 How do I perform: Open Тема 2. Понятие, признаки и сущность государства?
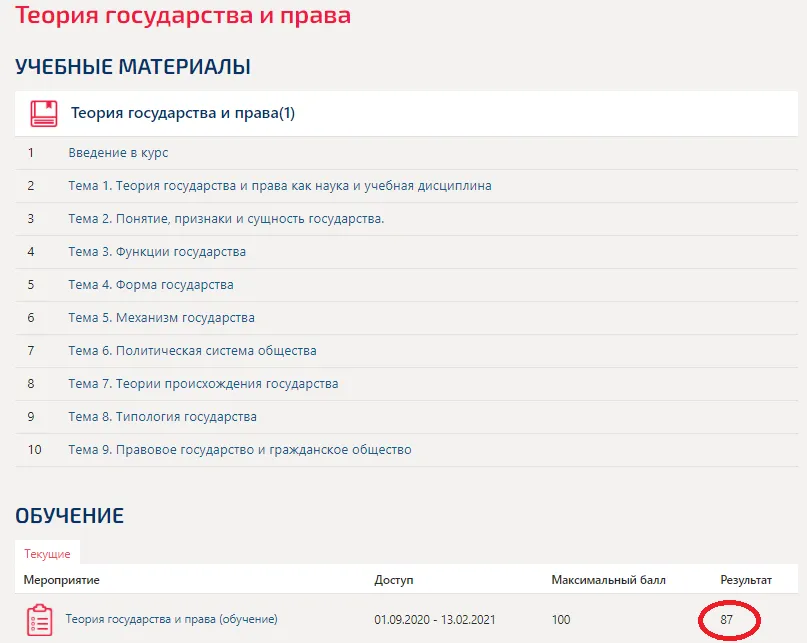(226, 219)
